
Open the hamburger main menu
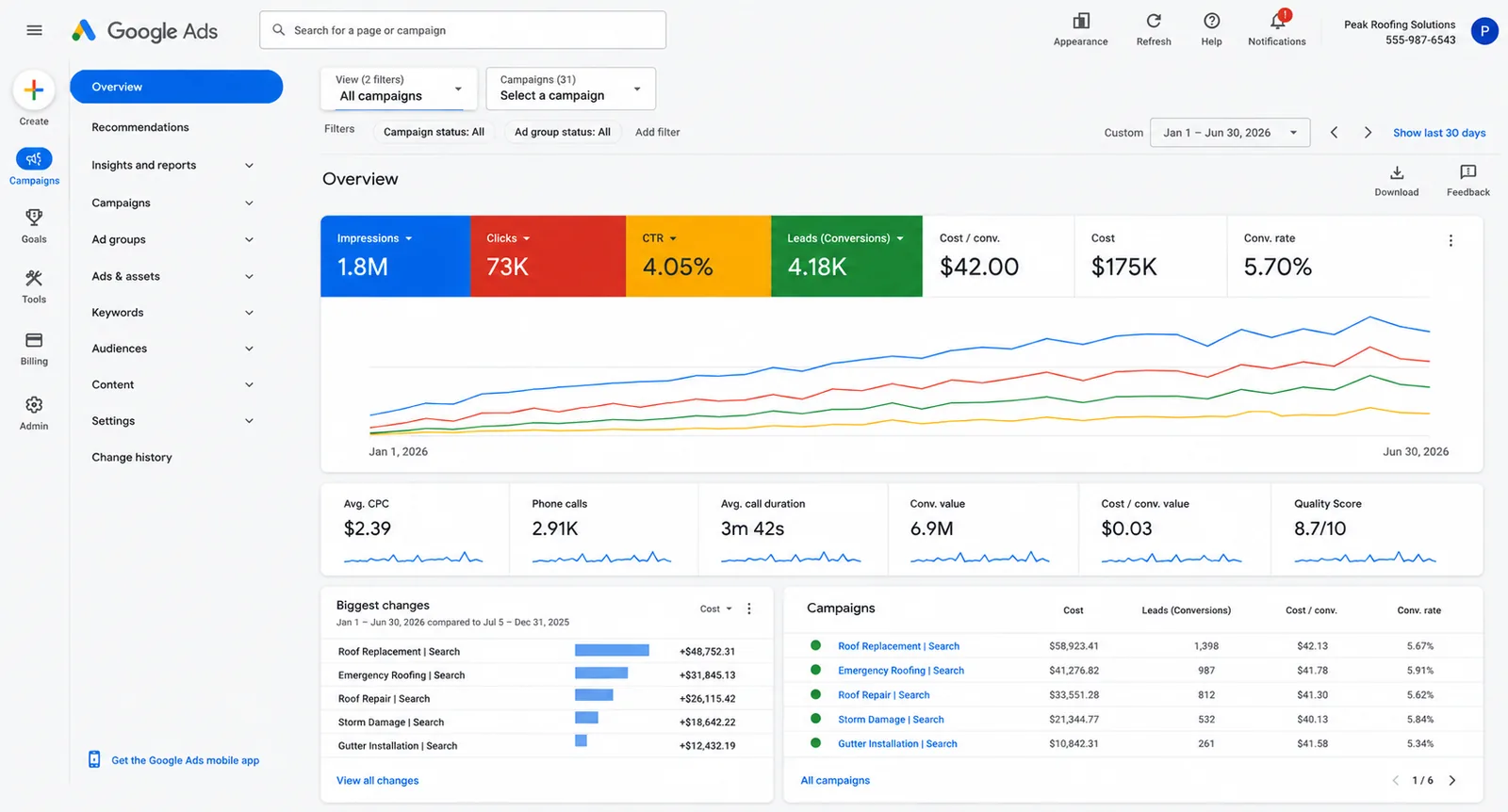[35, 30]
